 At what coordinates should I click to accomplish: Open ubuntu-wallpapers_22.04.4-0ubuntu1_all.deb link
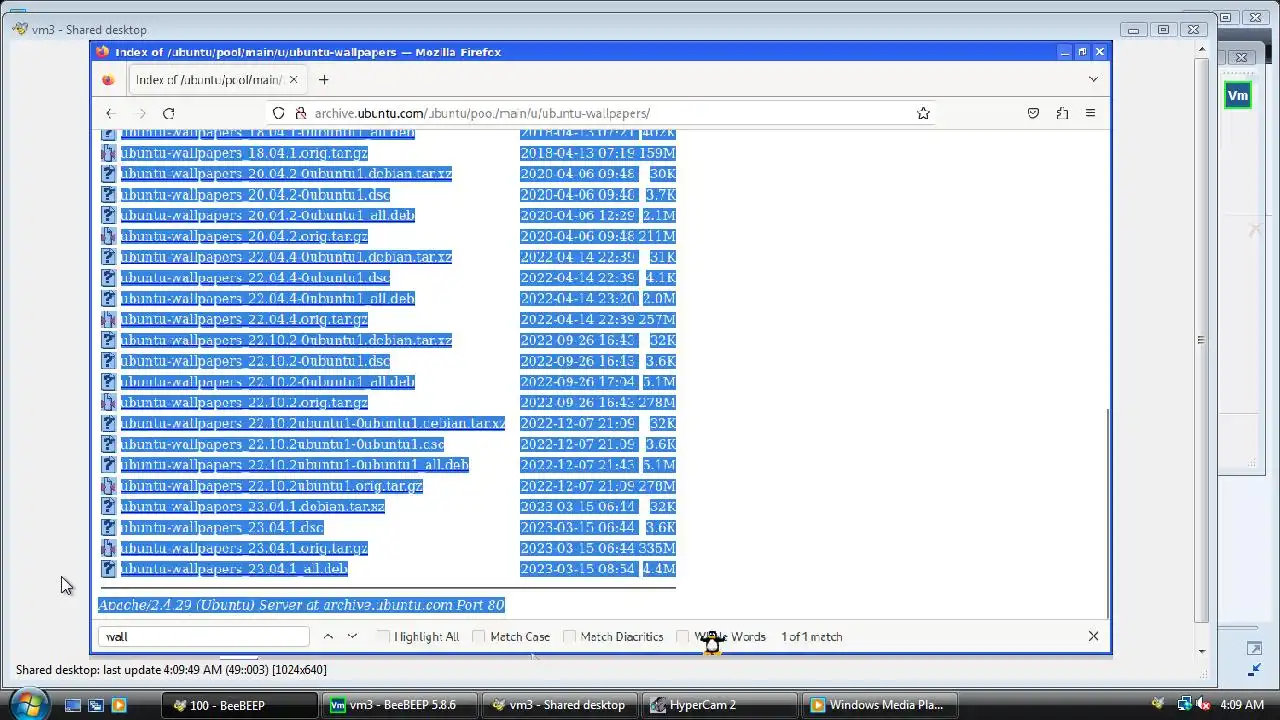(267, 298)
